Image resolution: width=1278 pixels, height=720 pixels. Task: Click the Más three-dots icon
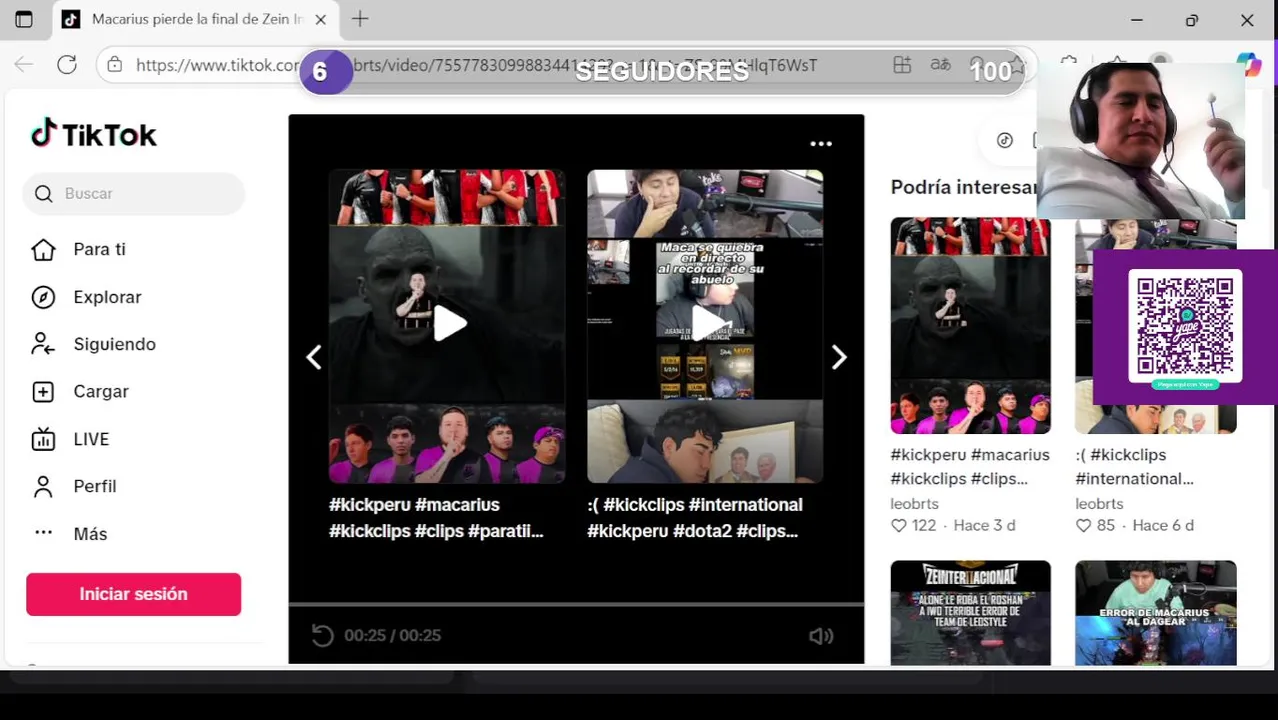point(43,533)
